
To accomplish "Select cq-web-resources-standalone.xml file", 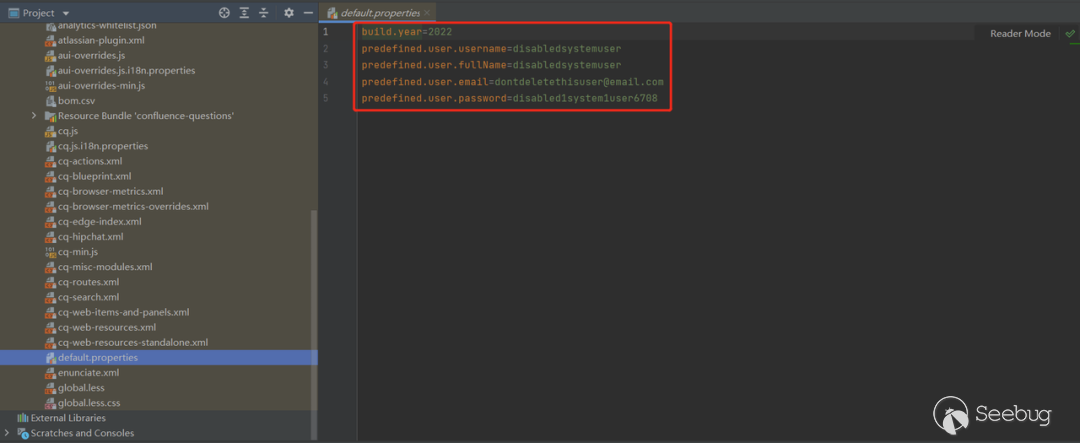I will [x=133, y=342].
